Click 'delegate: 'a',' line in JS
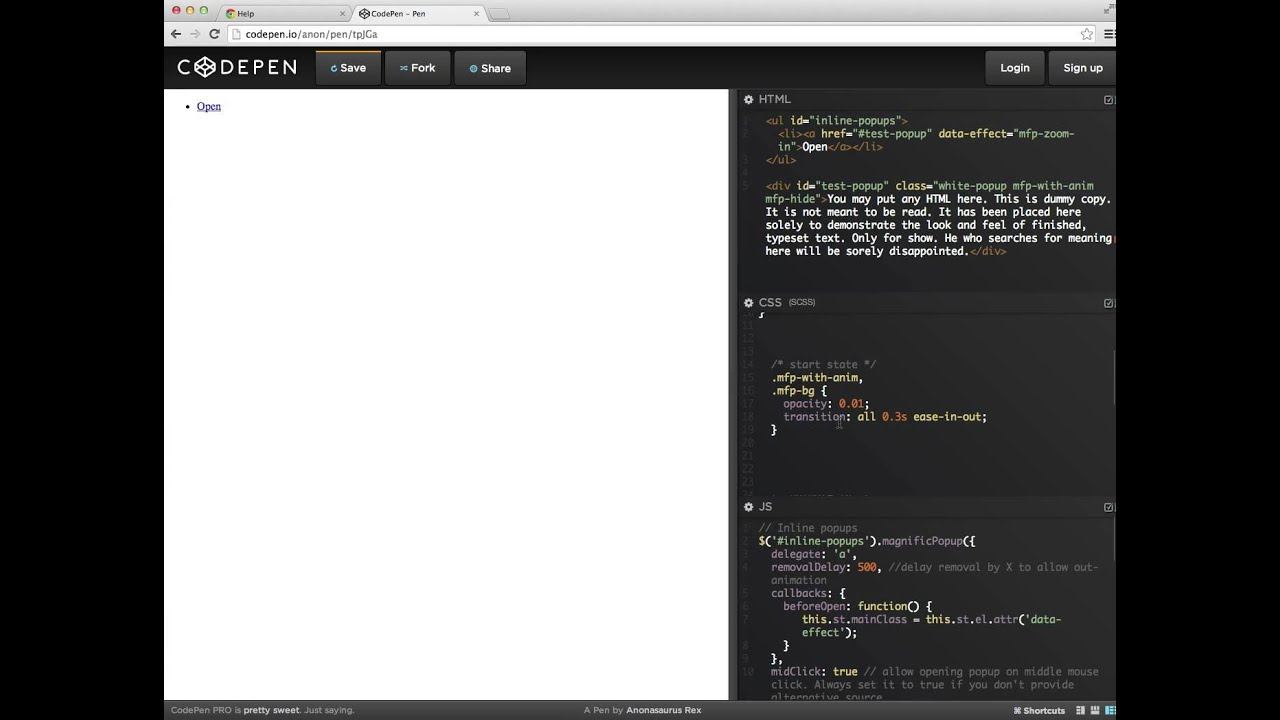The image size is (1280, 720). click(814, 554)
